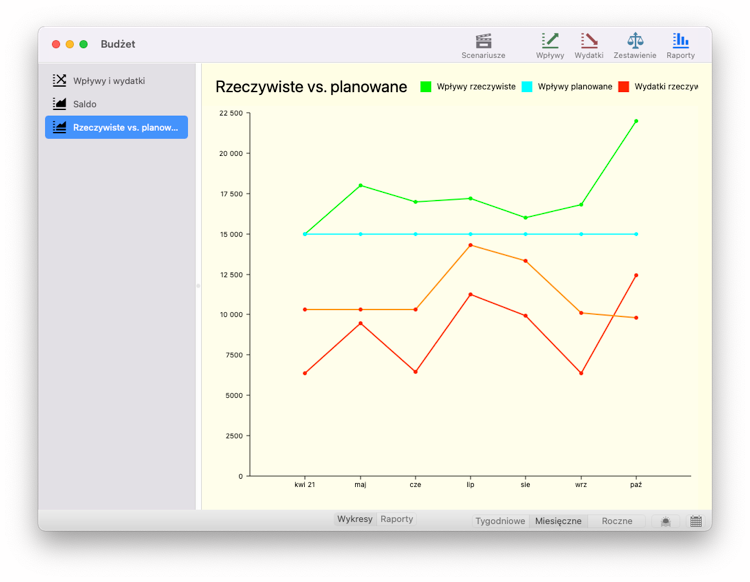Screen dimensions: 750x582
Task: Choose the Tygodniowe period segment
Action: [x=500, y=521]
